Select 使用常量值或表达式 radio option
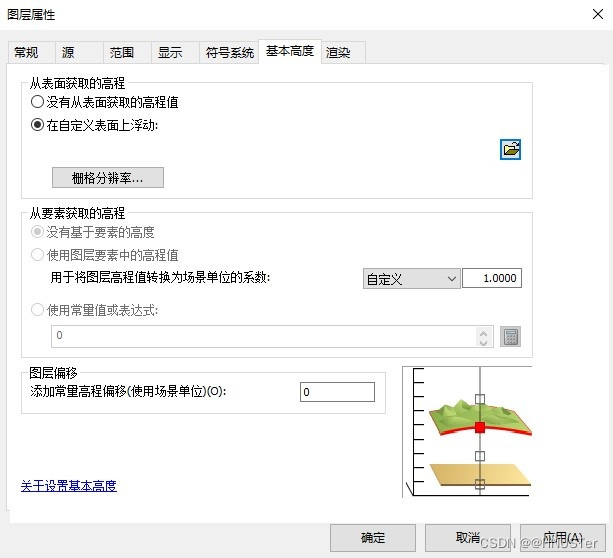613x558 pixels. tap(94, 310)
